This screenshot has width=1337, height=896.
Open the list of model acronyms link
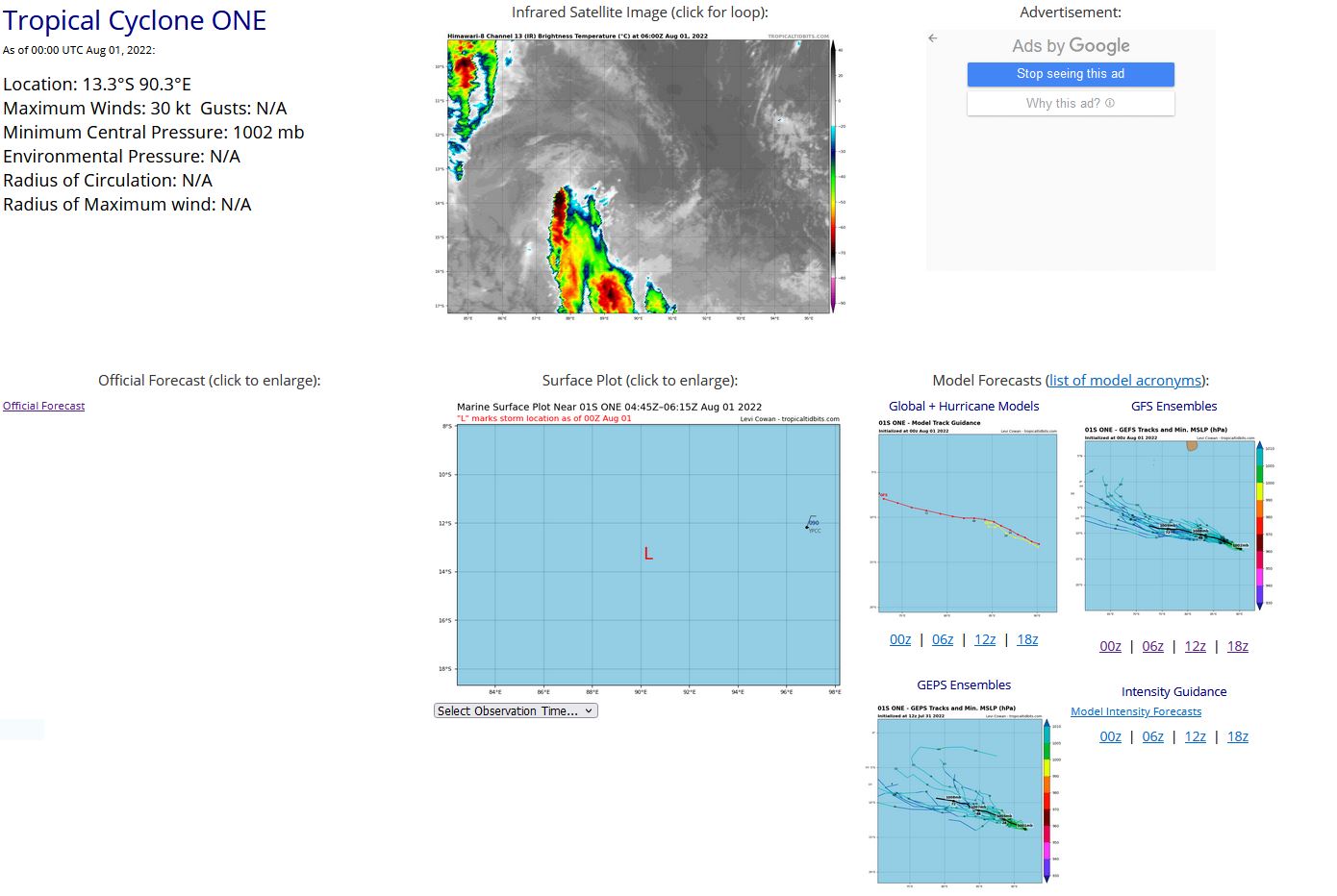pos(1125,381)
